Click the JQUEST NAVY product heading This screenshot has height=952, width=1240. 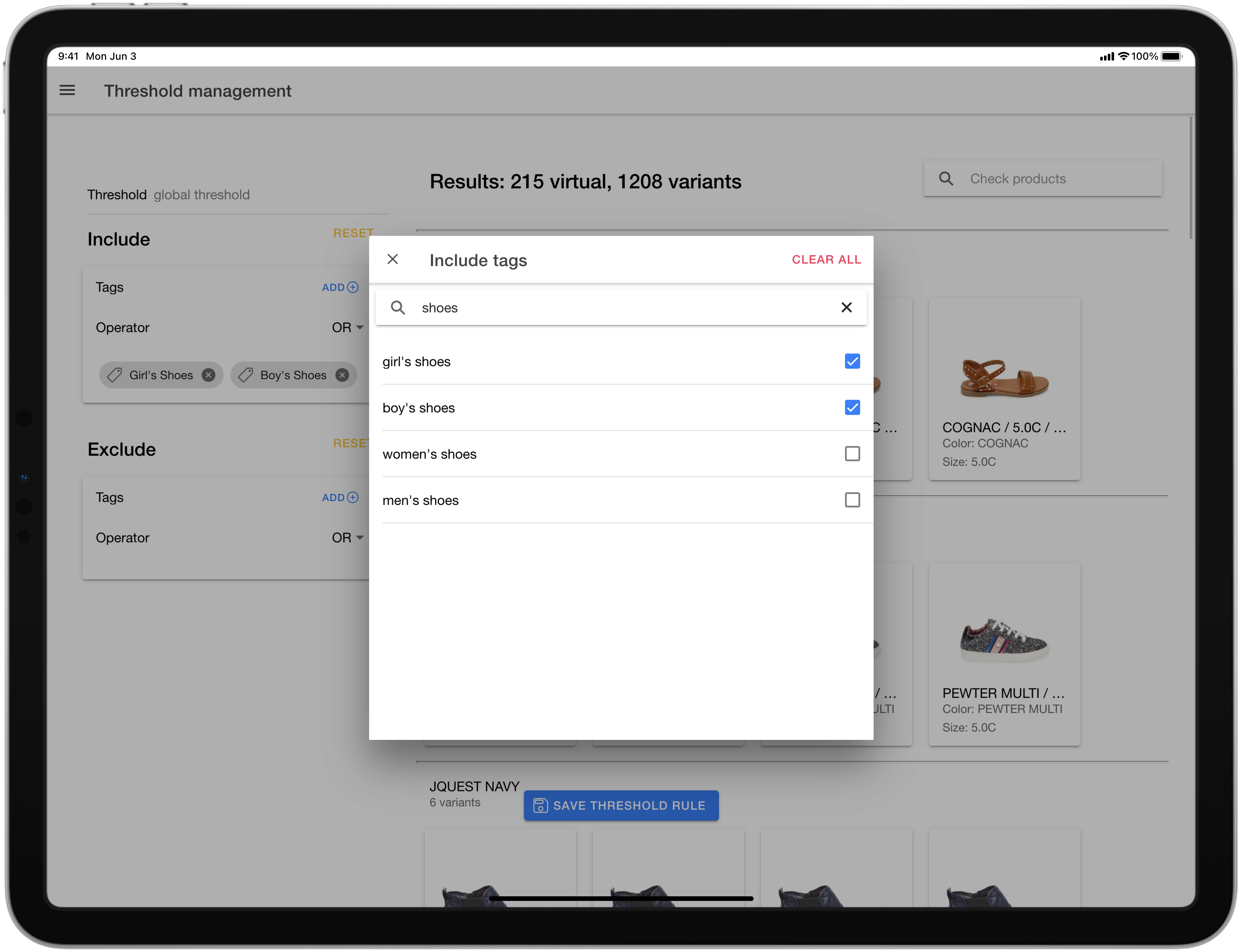click(x=474, y=787)
